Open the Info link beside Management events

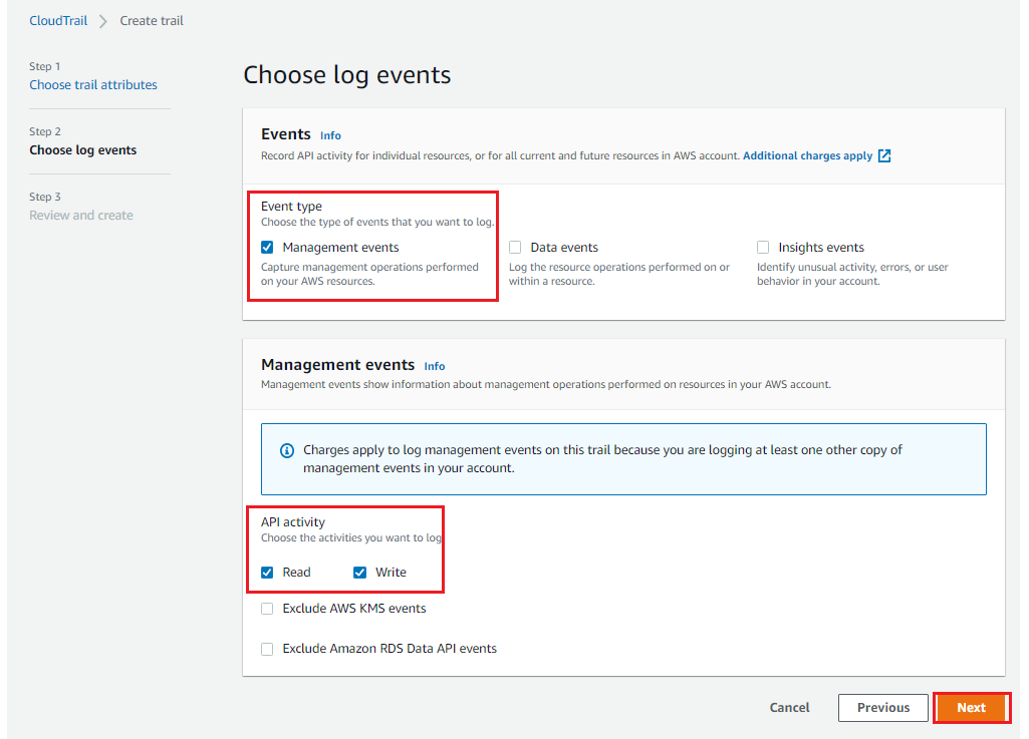coord(434,366)
